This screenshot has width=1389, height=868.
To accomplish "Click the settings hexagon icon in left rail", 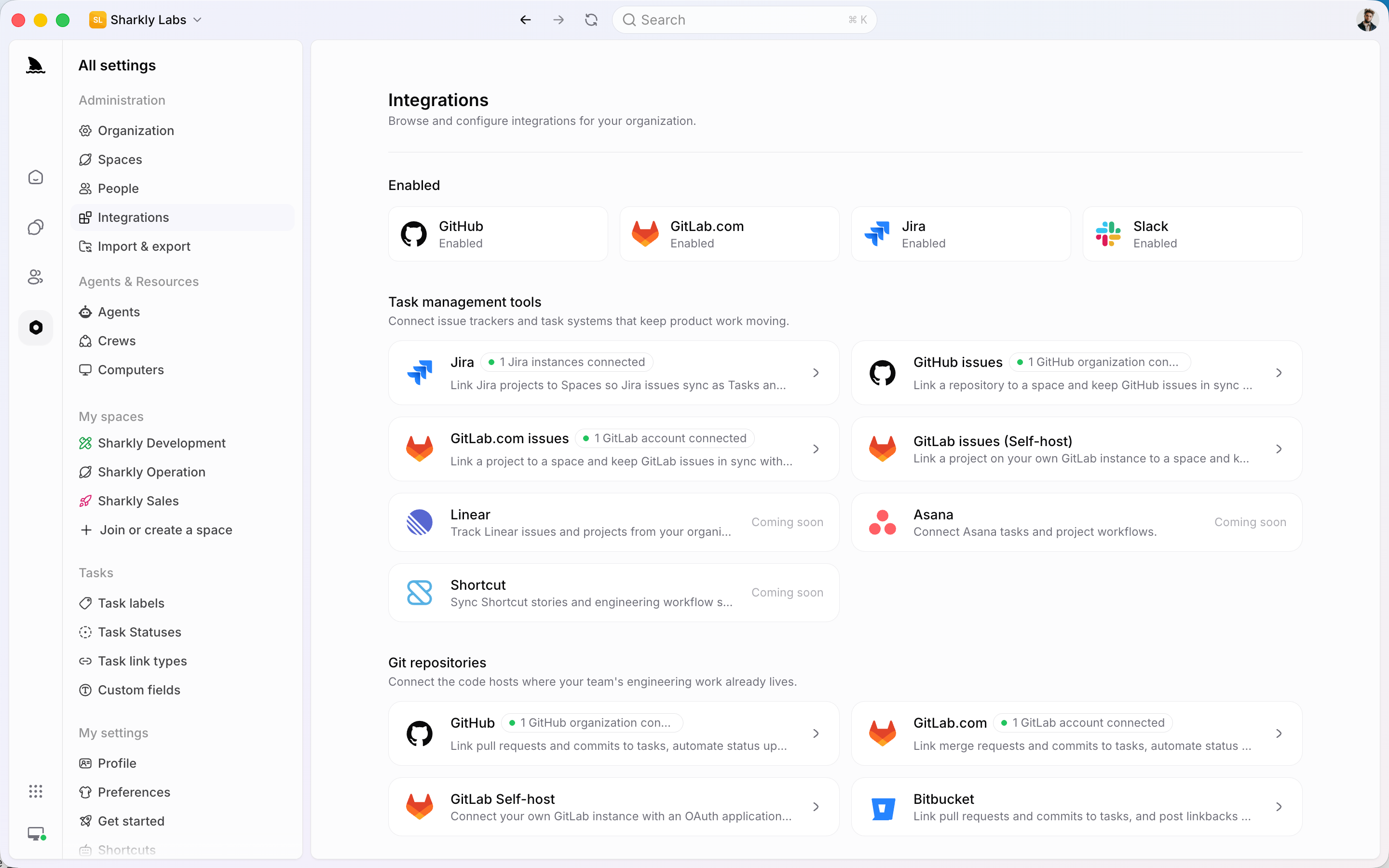I will (x=36, y=327).
